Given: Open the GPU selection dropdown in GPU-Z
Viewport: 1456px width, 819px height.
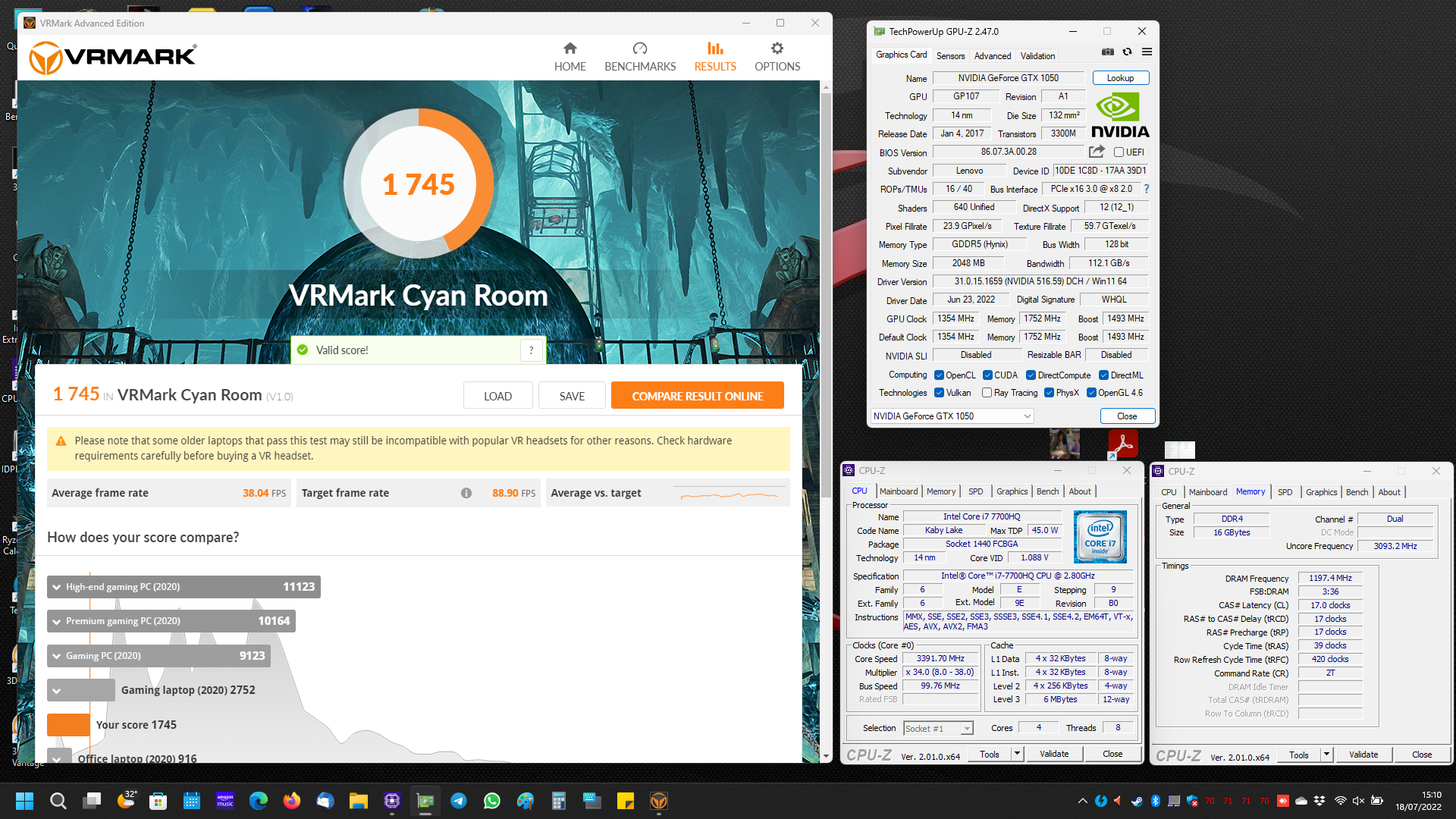Looking at the screenshot, I should tap(952, 416).
